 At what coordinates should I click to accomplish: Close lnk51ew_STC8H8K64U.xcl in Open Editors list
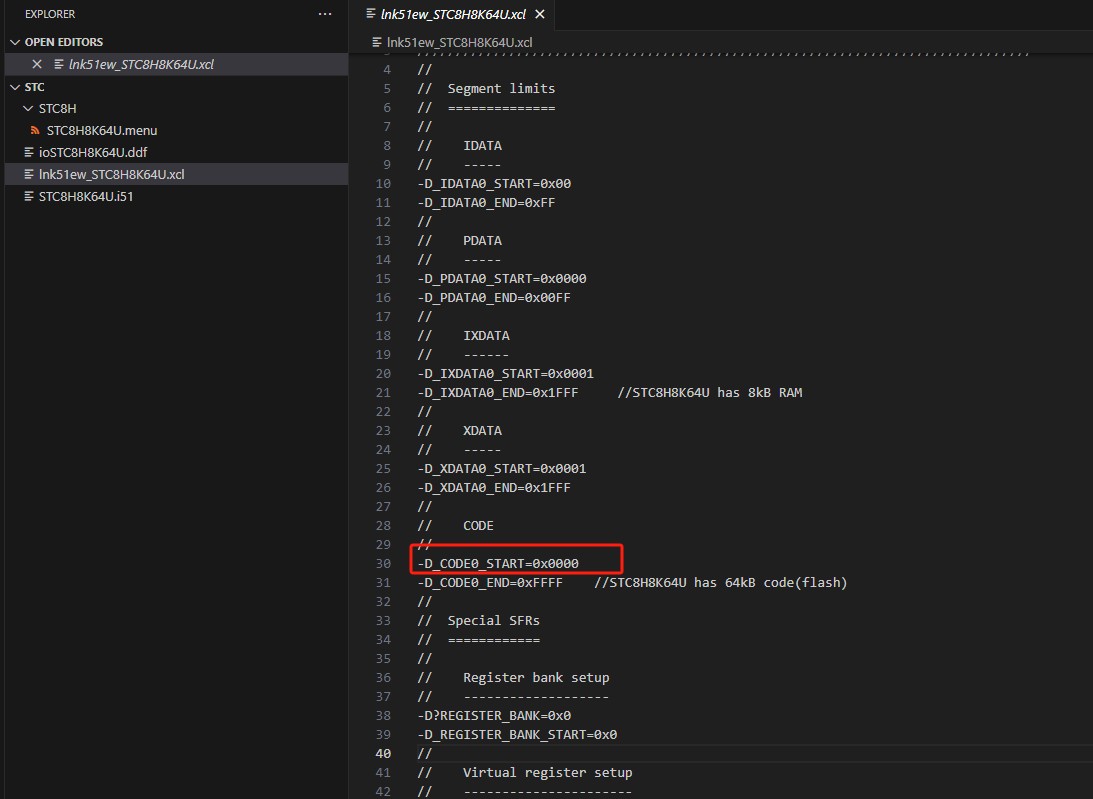pos(37,64)
